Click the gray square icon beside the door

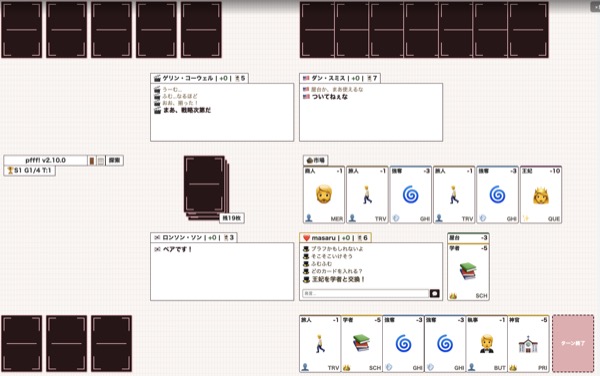101,161
